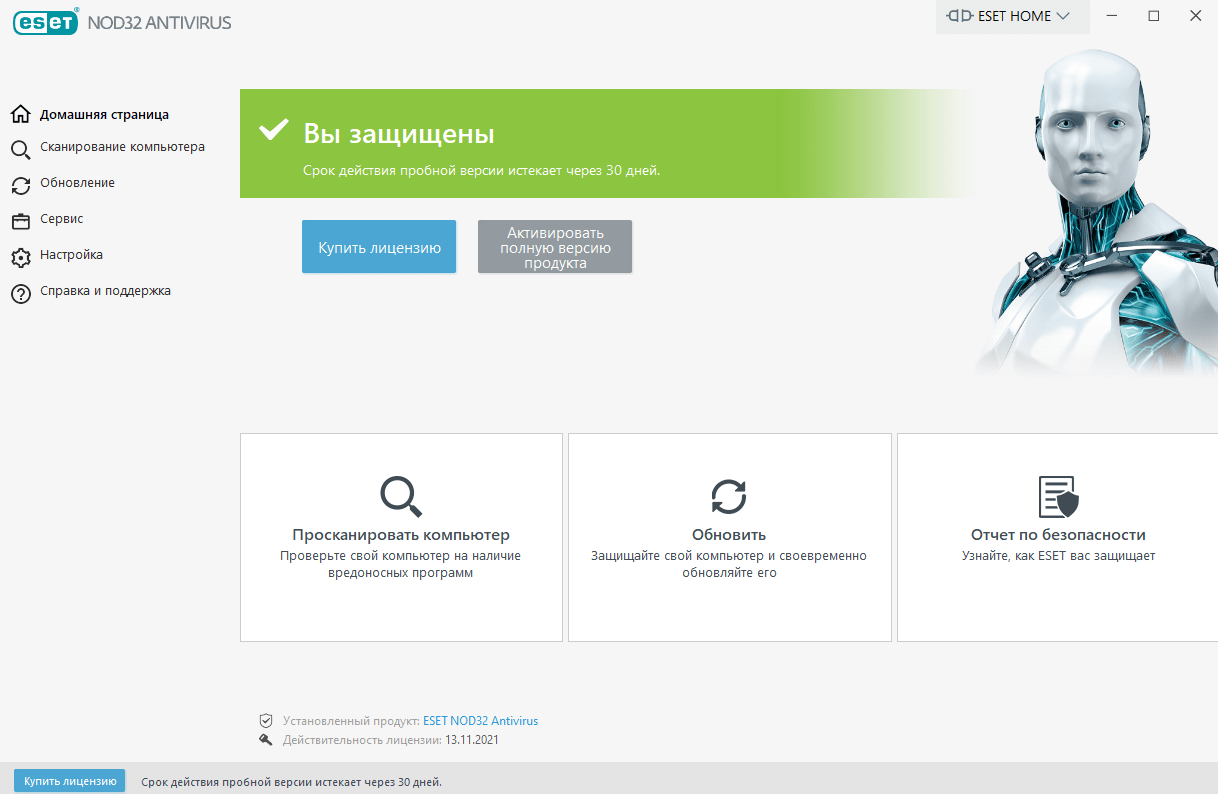Click Узнайте, как ESET вас защищает text
The width and height of the screenshot is (1218, 794).
pyautogui.click(x=1058, y=556)
